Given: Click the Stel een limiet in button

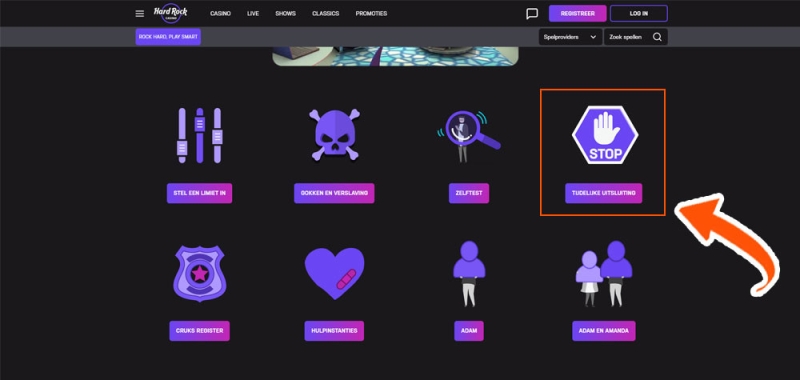Looking at the screenshot, I should click(199, 193).
